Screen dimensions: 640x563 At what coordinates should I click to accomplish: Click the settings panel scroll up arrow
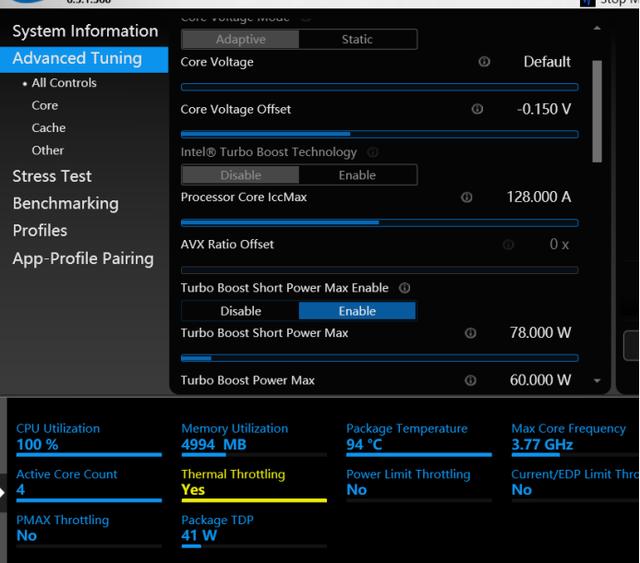[597, 28]
